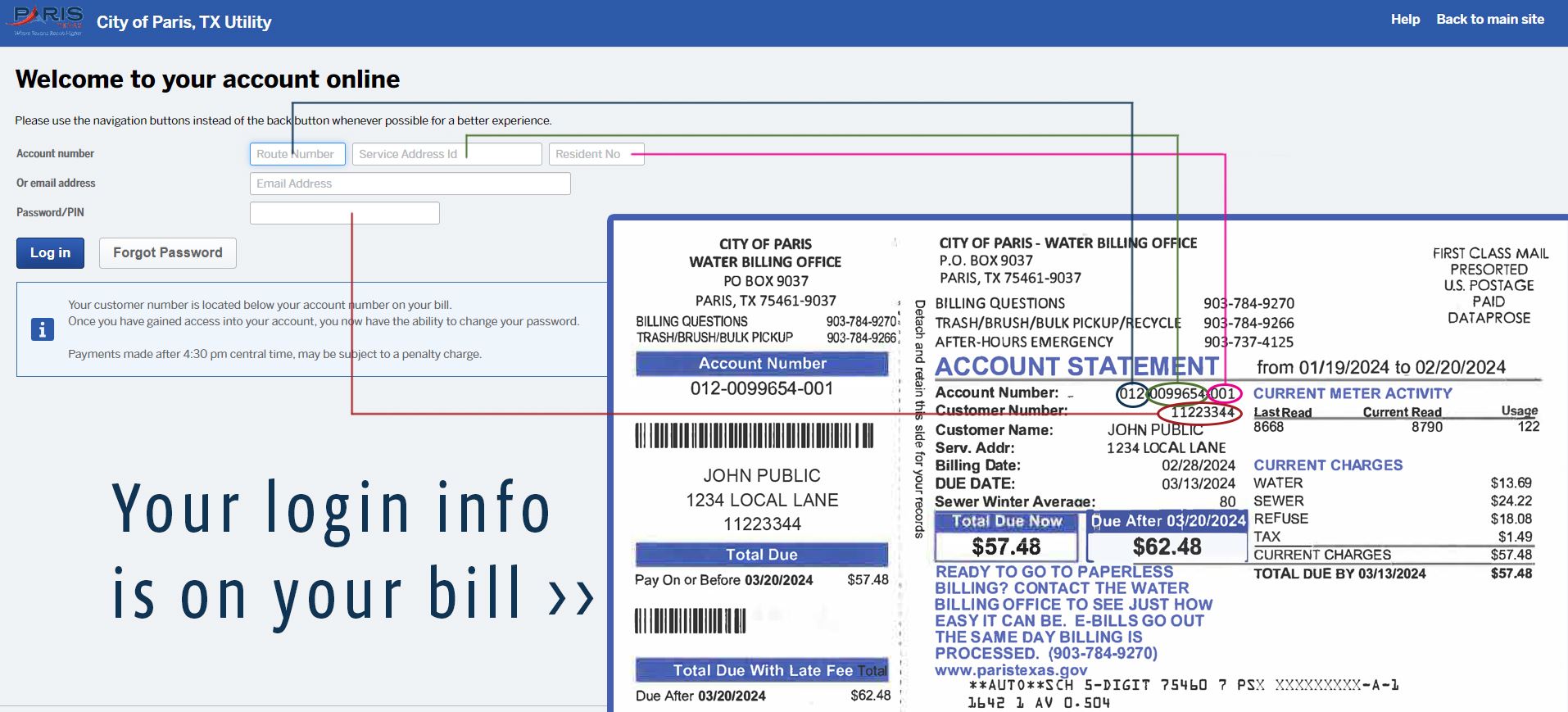Click the ACCOUNT STATEMENT heading
The height and width of the screenshot is (712, 1568).
tap(1076, 366)
